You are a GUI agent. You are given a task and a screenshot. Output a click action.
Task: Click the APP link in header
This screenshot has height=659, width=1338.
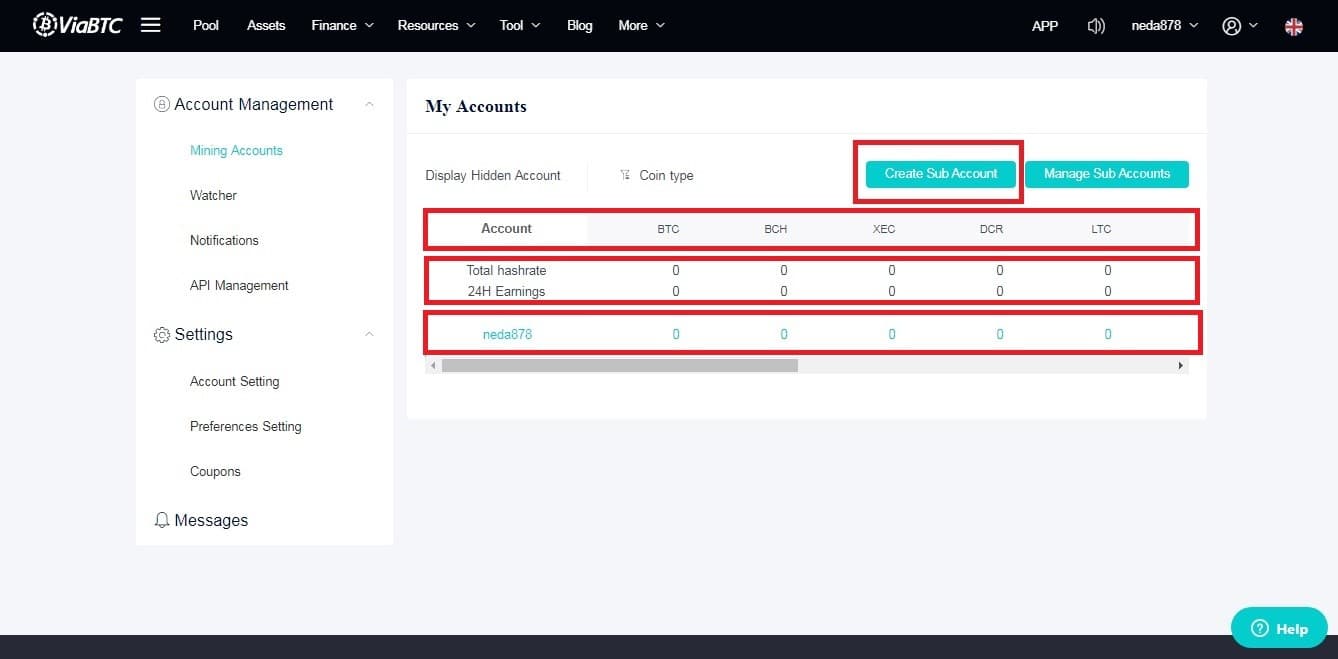pyautogui.click(x=1045, y=26)
